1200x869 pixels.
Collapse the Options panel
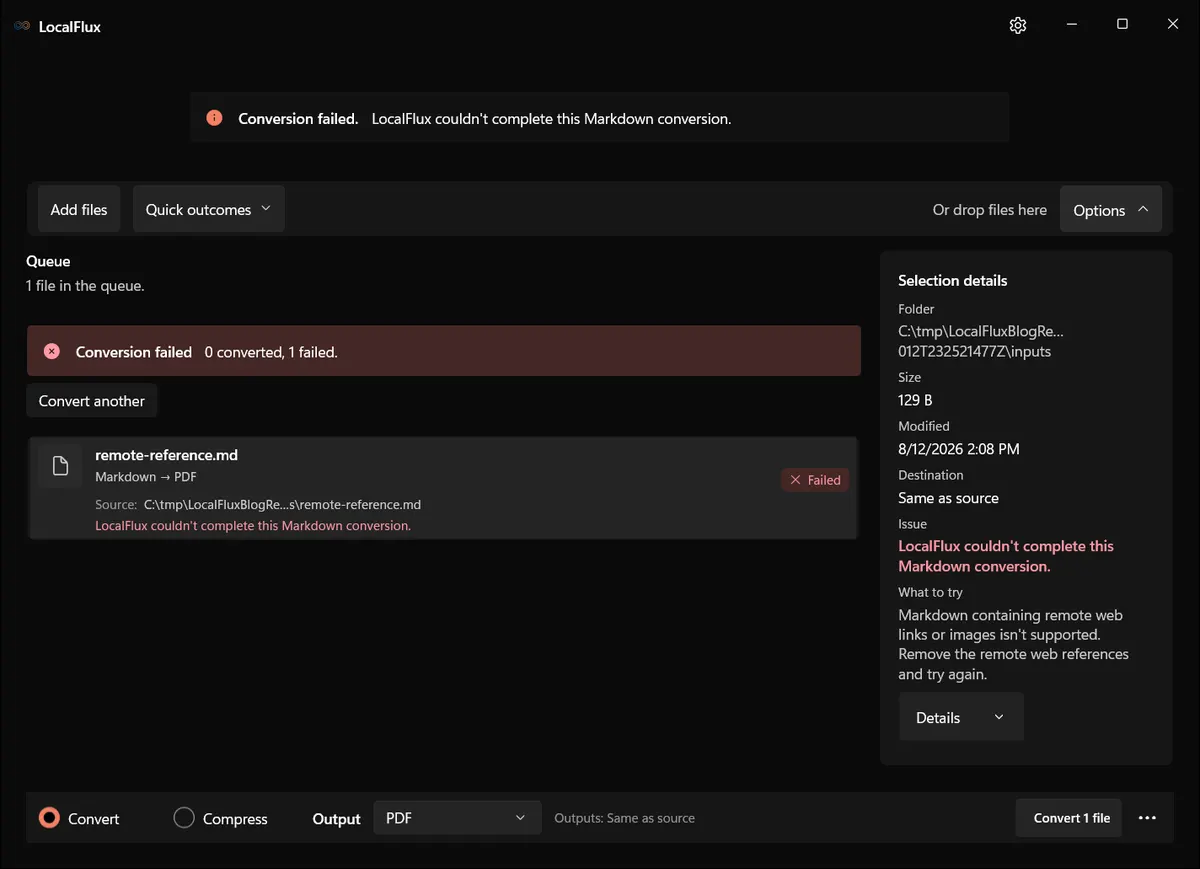tap(1111, 210)
